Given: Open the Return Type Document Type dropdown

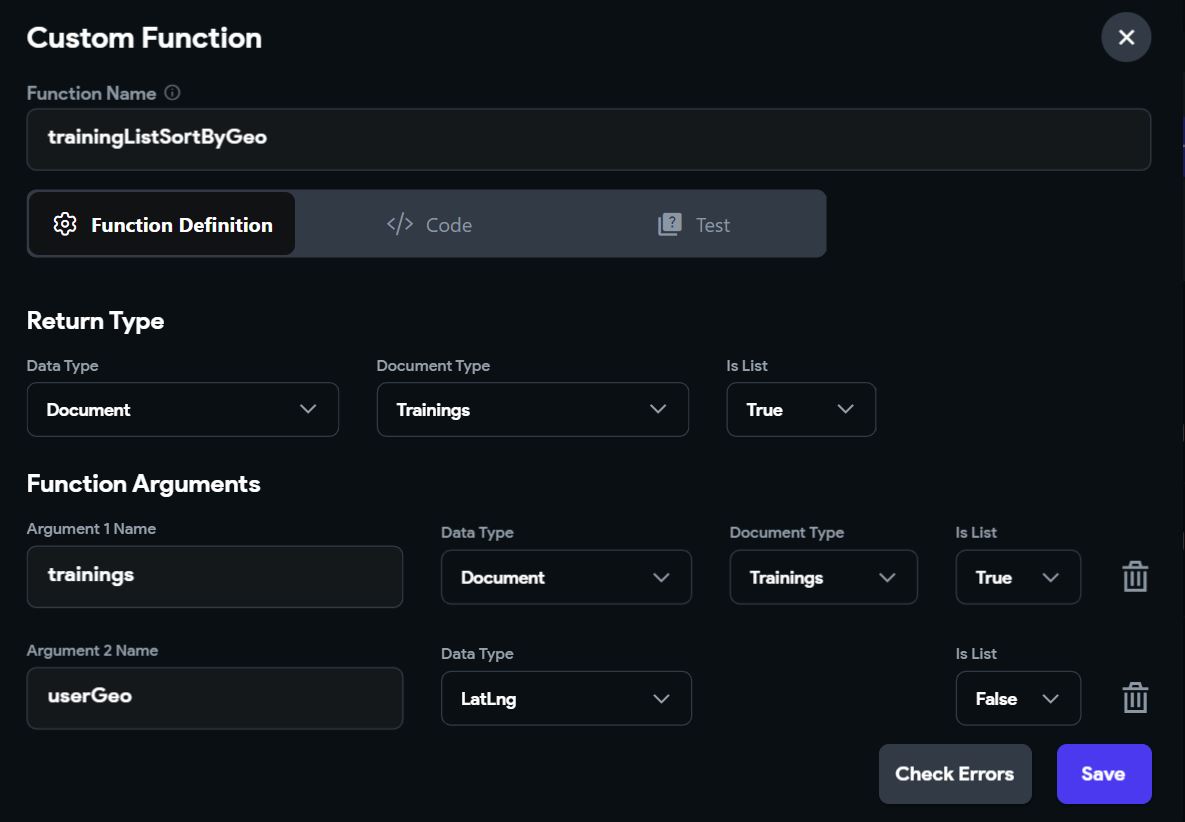Looking at the screenshot, I should coord(533,409).
